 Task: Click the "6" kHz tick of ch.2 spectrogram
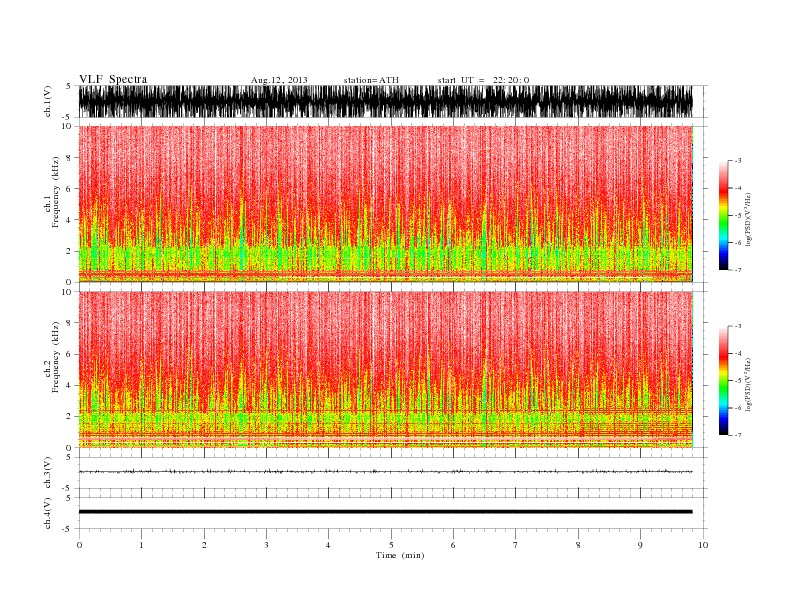pos(69,354)
